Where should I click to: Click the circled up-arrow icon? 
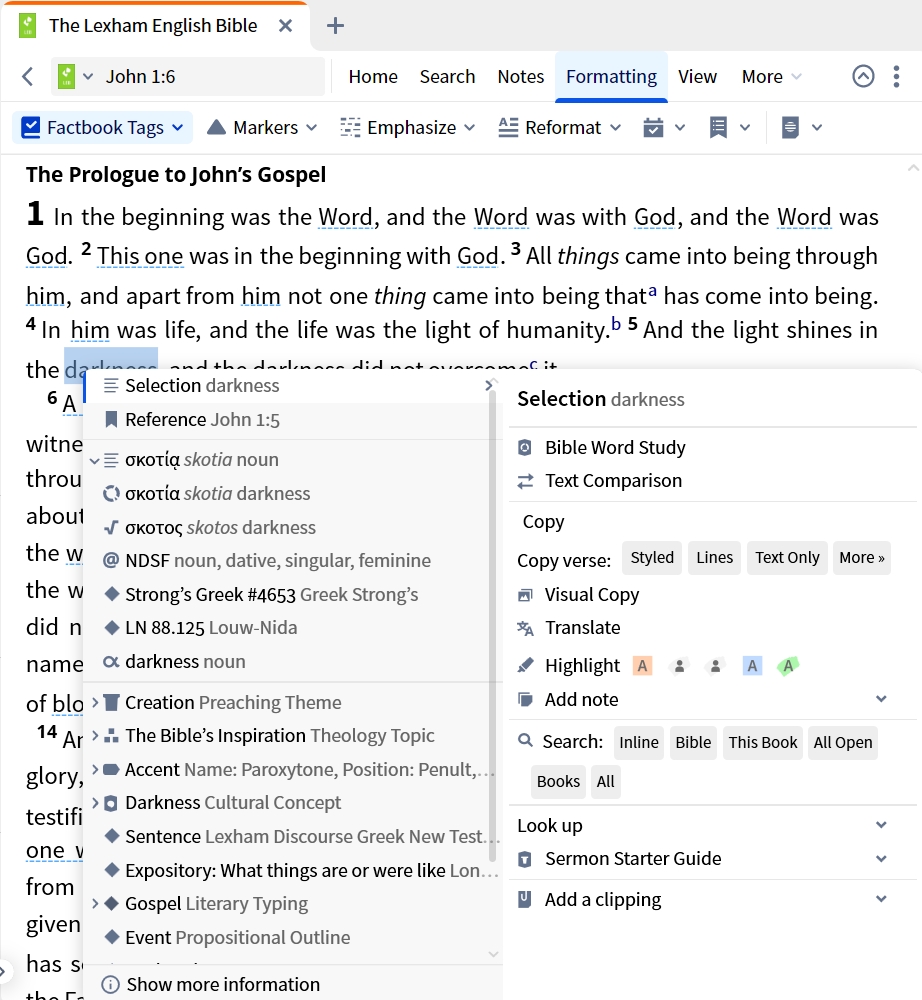[863, 77]
